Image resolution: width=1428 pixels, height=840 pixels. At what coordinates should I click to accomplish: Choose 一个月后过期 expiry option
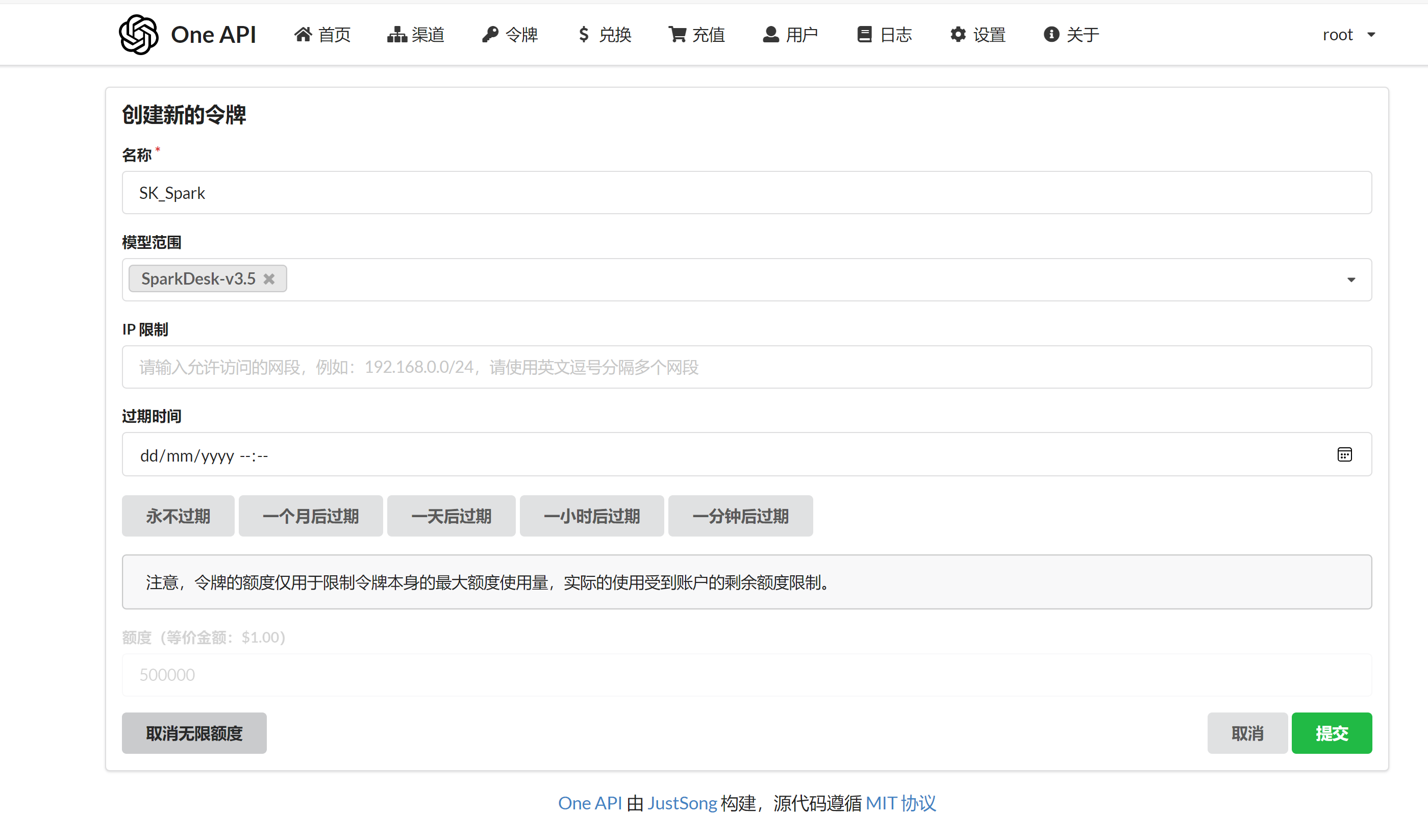(311, 516)
